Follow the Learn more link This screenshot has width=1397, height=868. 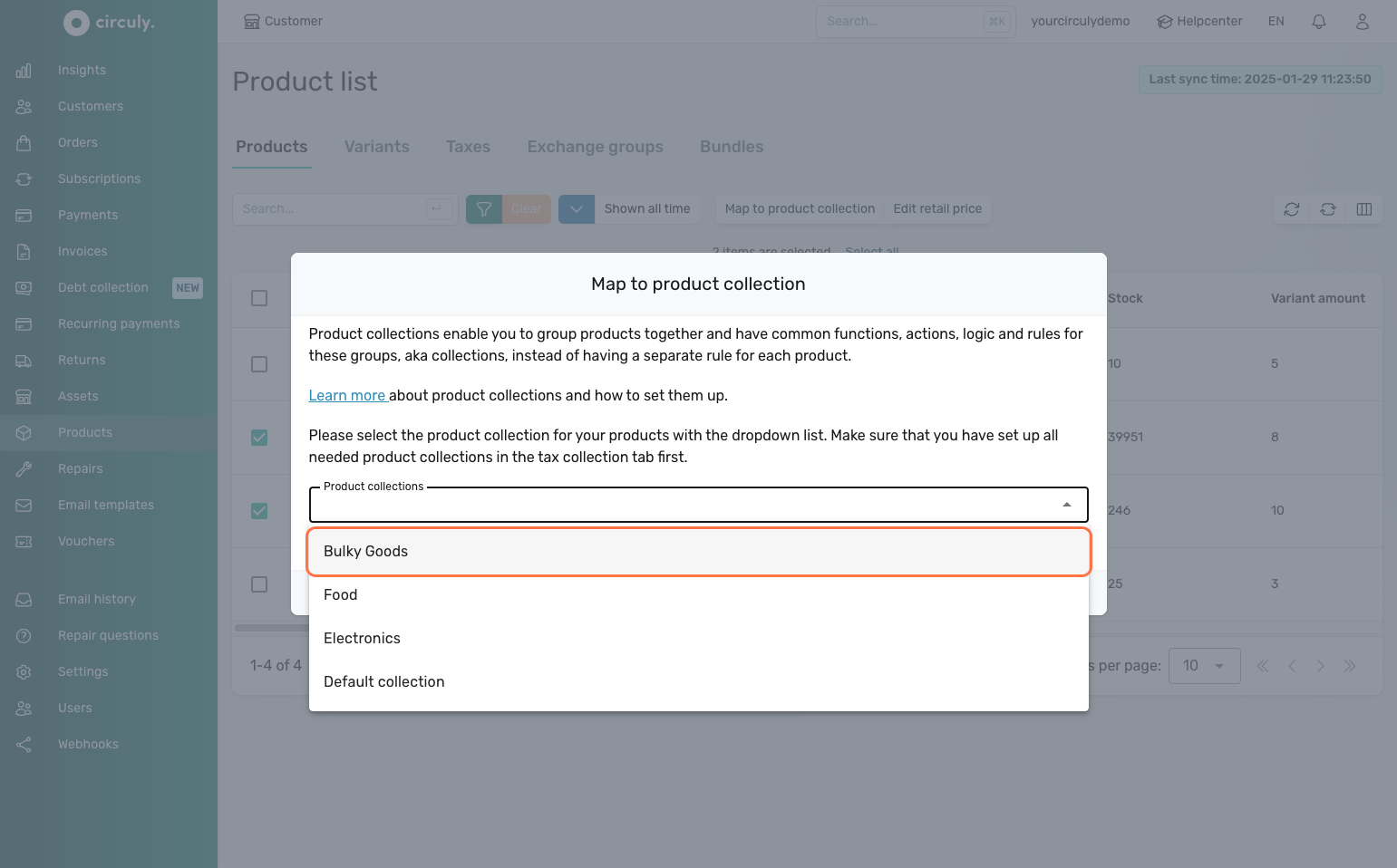pyautogui.click(x=347, y=396)
